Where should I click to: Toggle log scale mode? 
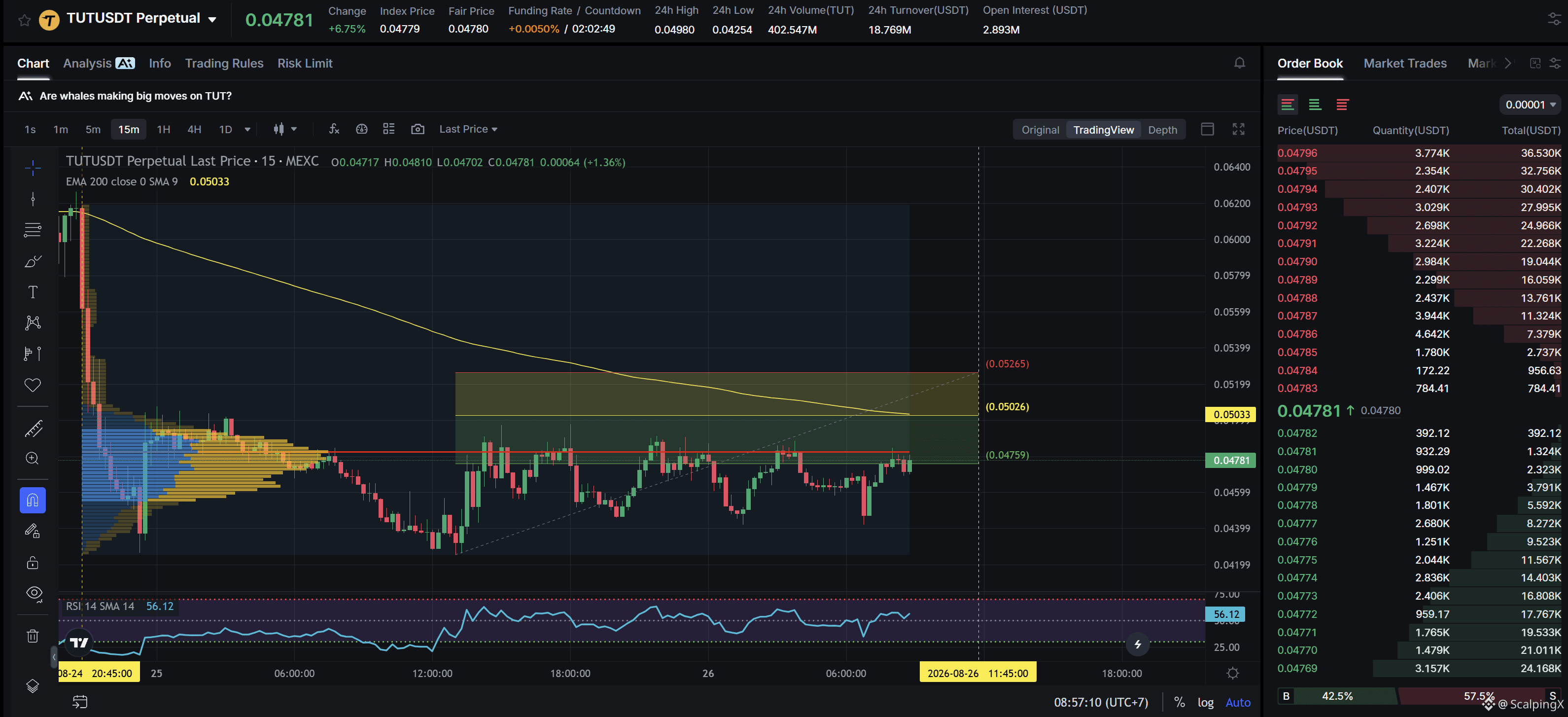pyautogui.click(x=1205, y=702)
